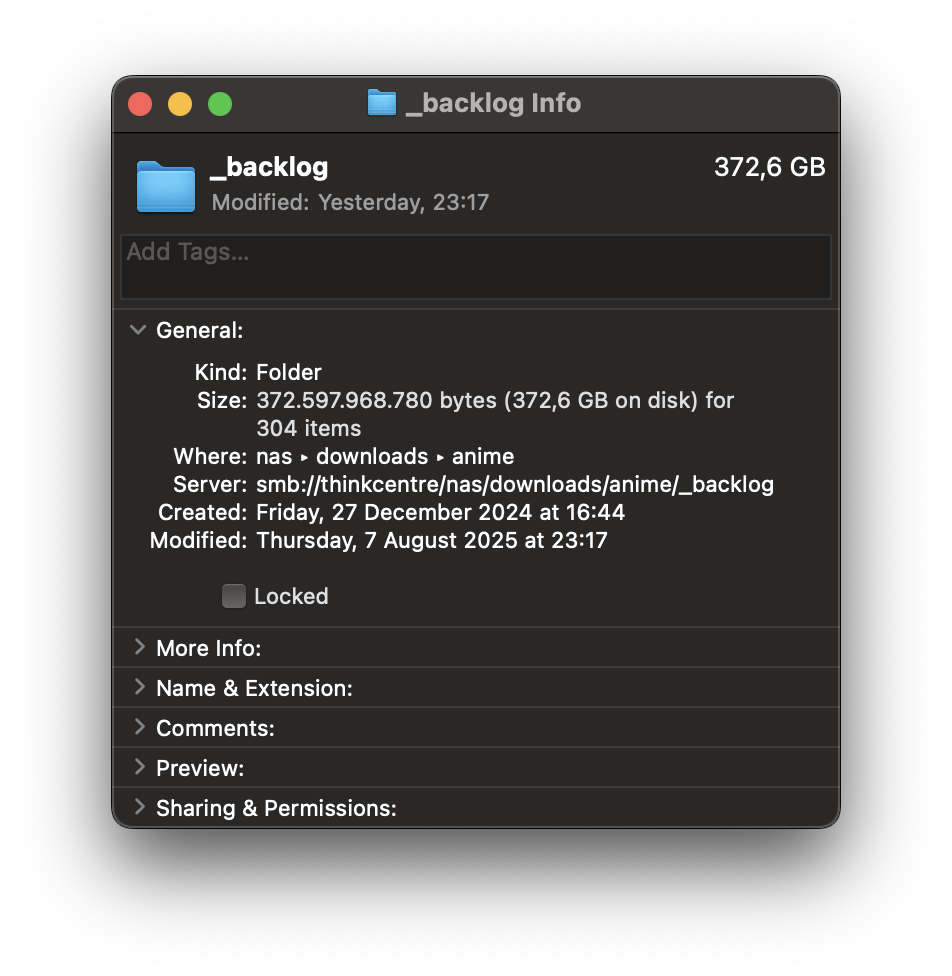This screenshot has width=952, height=976.
Task: Click the green zoom window button
Action: (220, 104)
